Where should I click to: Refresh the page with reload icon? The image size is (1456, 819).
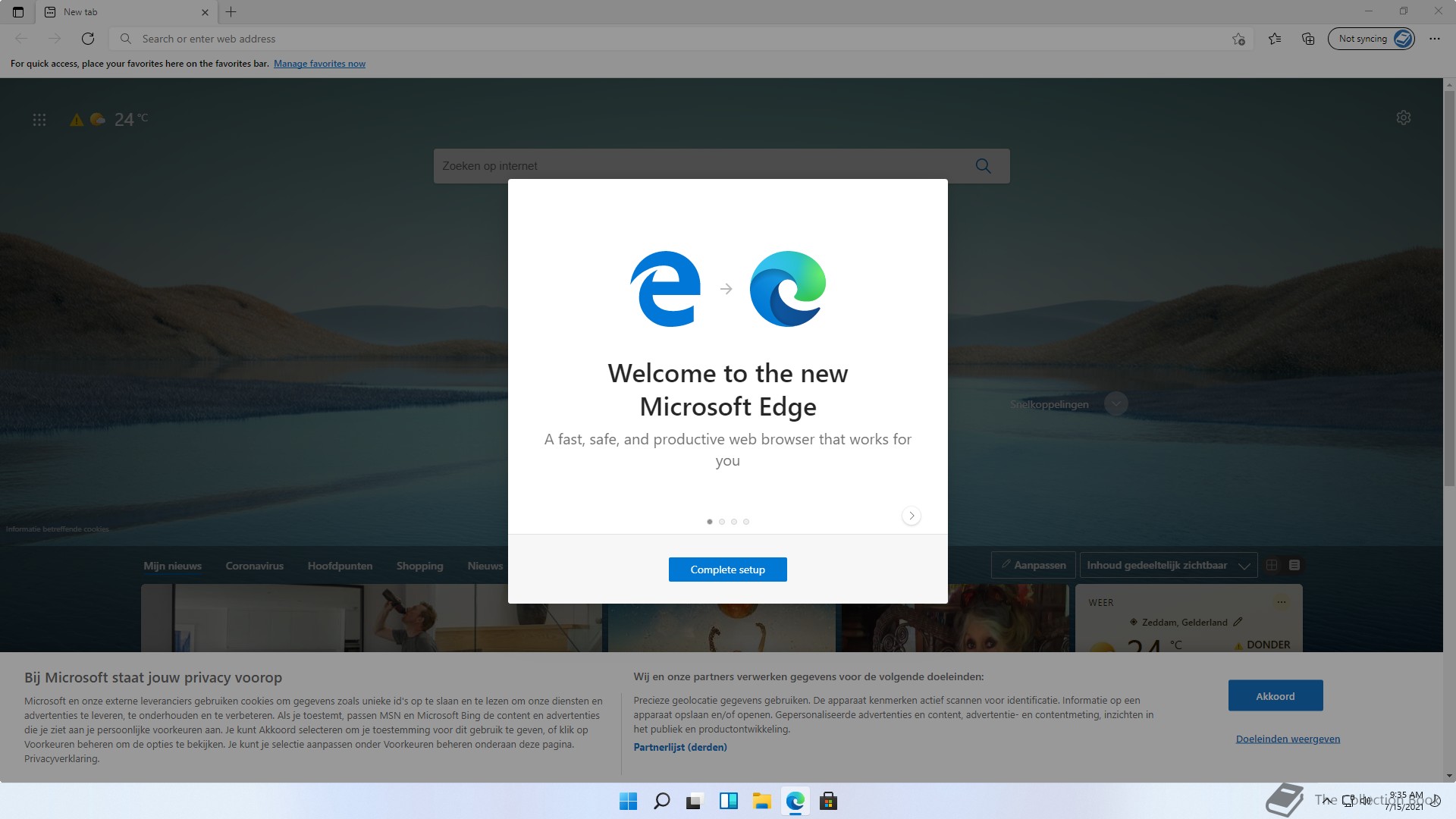pyautogui.click(x=88, y=39)
